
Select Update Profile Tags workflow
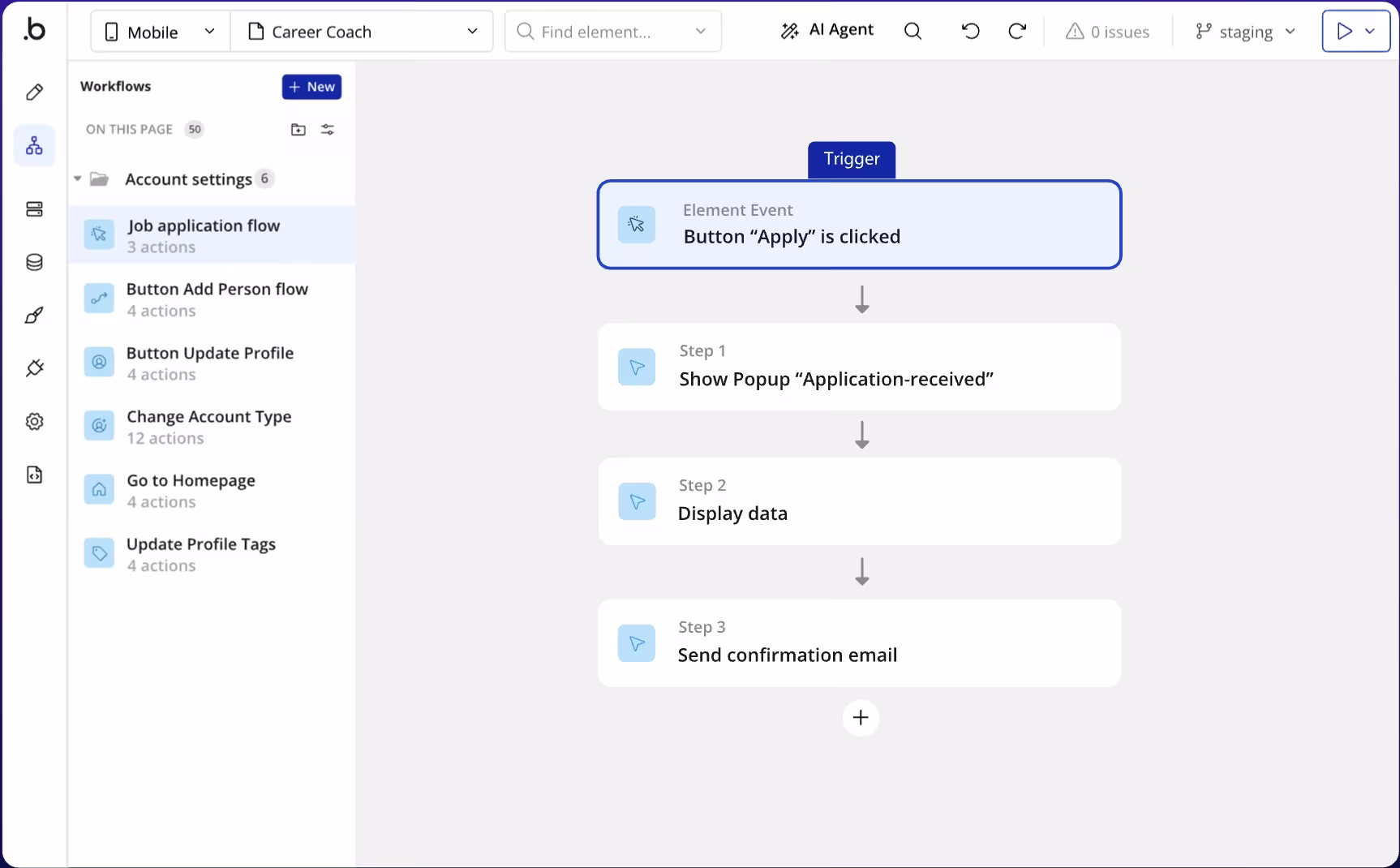[212, 553]
